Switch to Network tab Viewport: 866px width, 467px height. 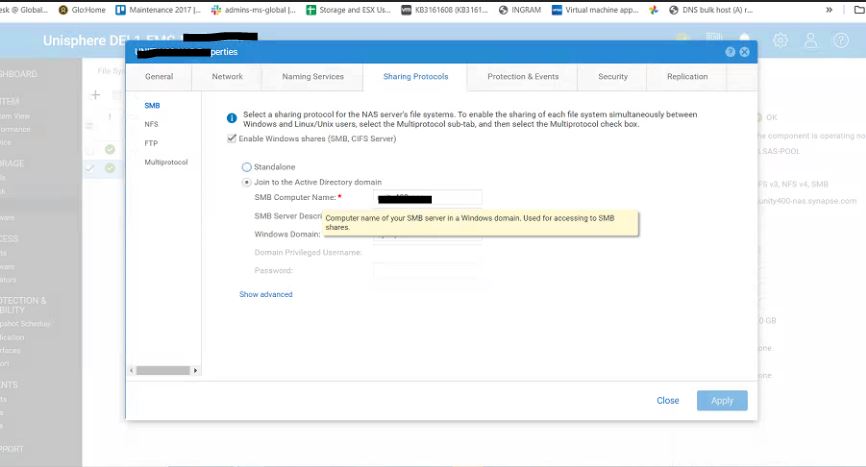tap(227, 77)
